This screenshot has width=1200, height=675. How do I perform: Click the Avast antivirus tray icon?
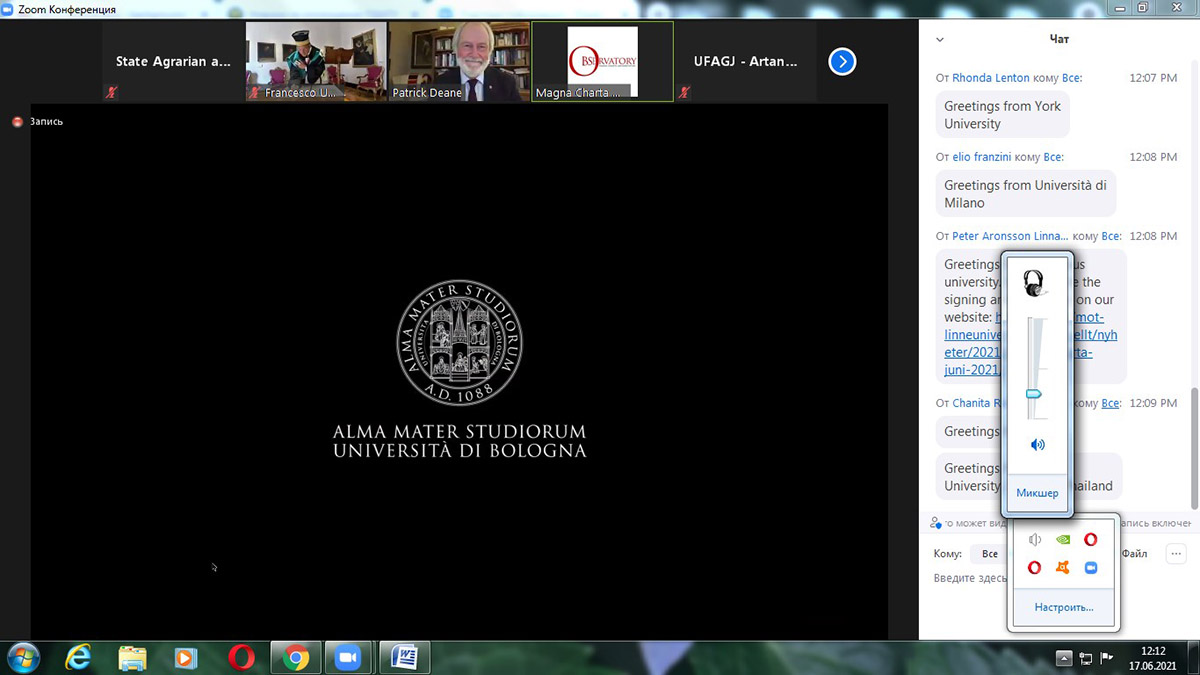pos(1063,568)
